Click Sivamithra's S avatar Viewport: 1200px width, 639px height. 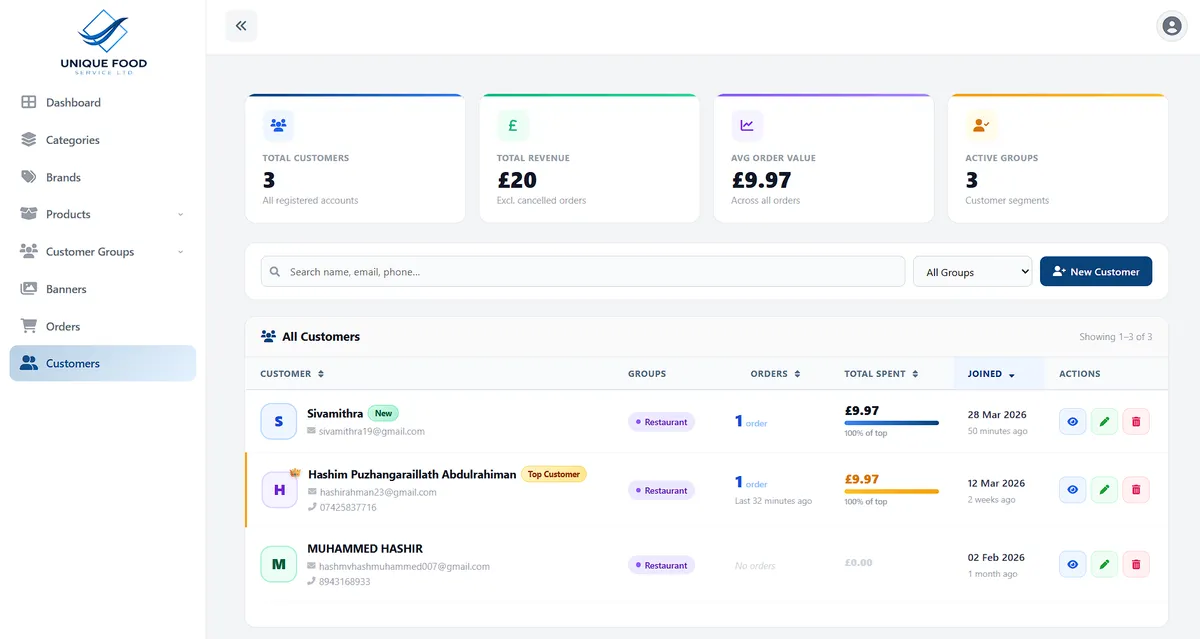(278, 421)
